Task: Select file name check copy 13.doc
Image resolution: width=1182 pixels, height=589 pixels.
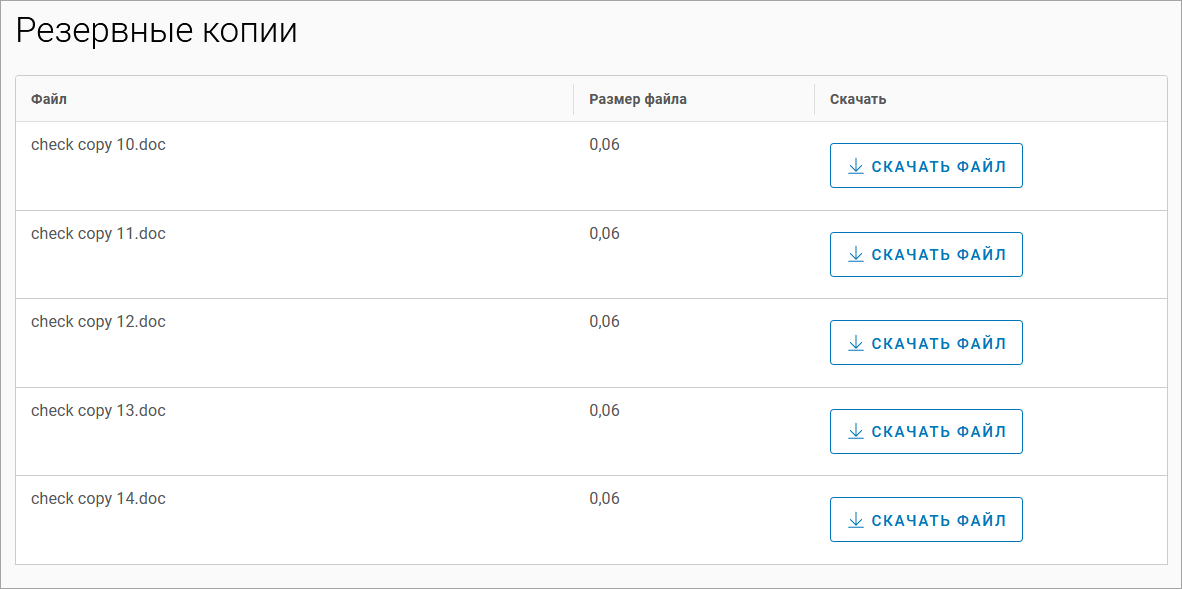Action: [x=98, y=411]
